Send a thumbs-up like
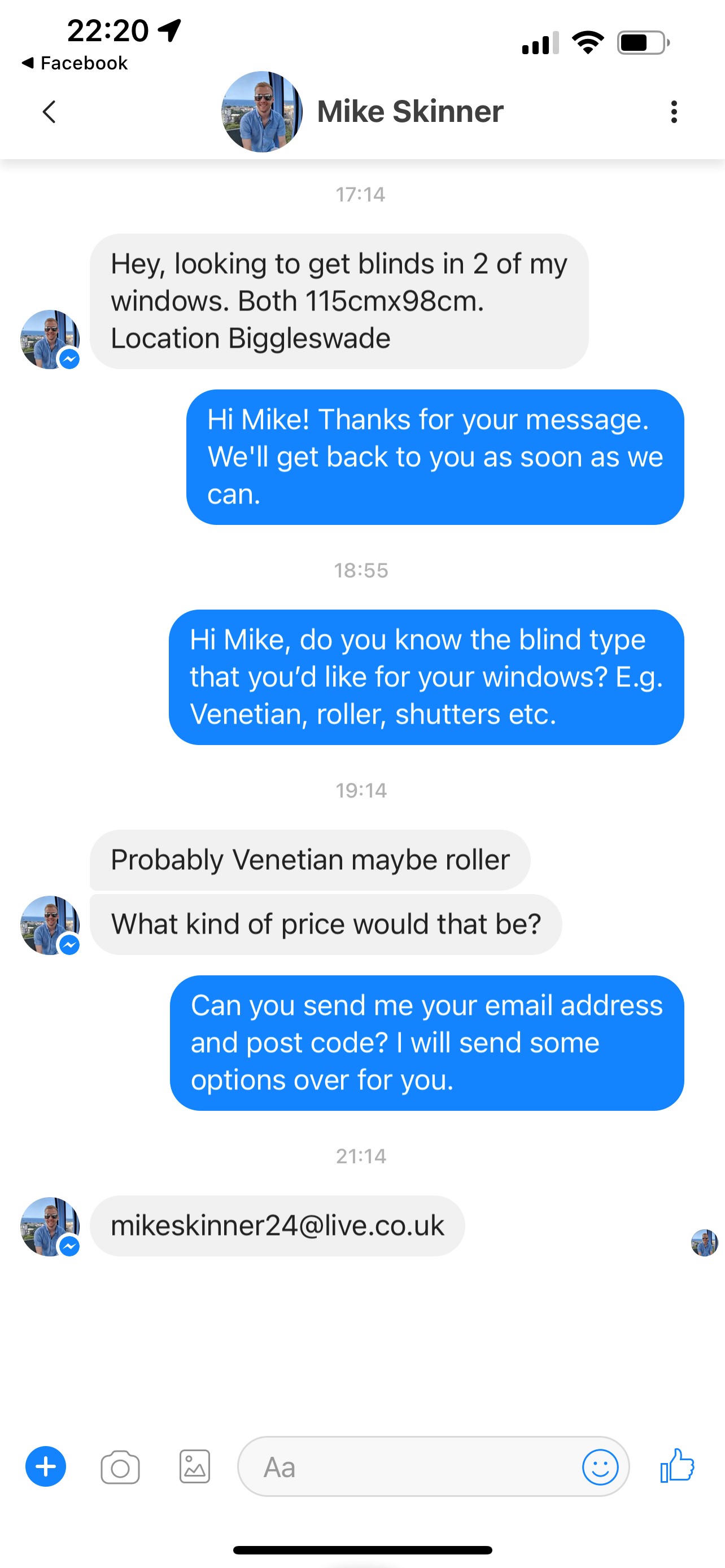 (x=678, y=1465)
